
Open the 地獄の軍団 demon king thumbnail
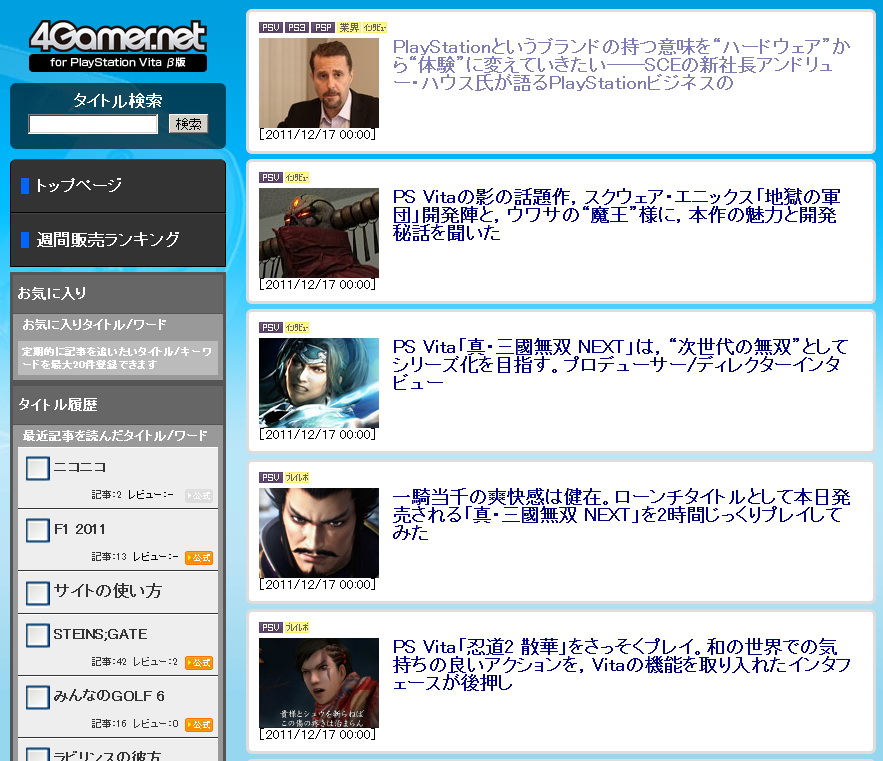coord(319,233)
